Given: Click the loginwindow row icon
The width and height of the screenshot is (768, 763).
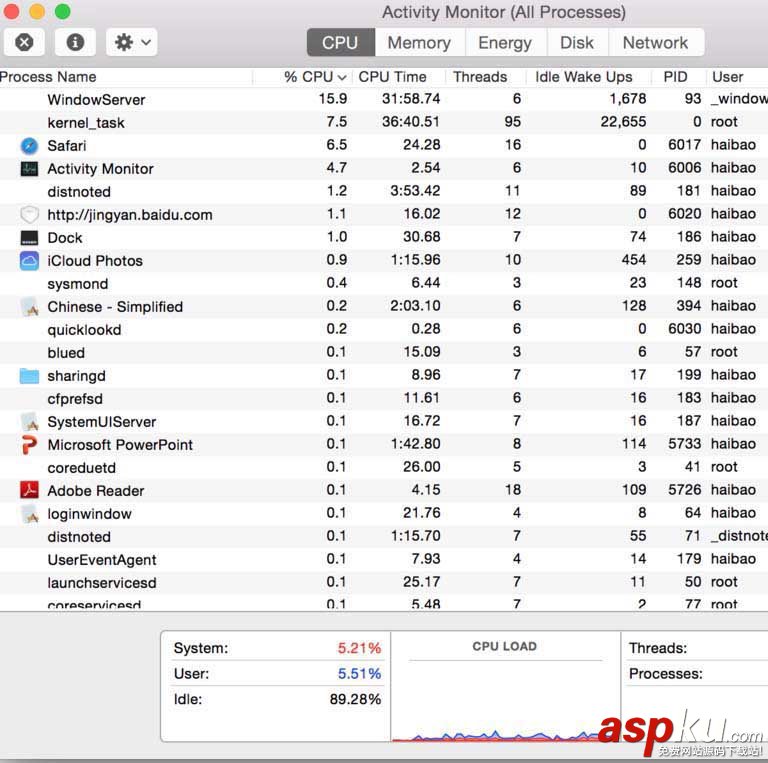Looking at the screenshot, I should [30, 514].
